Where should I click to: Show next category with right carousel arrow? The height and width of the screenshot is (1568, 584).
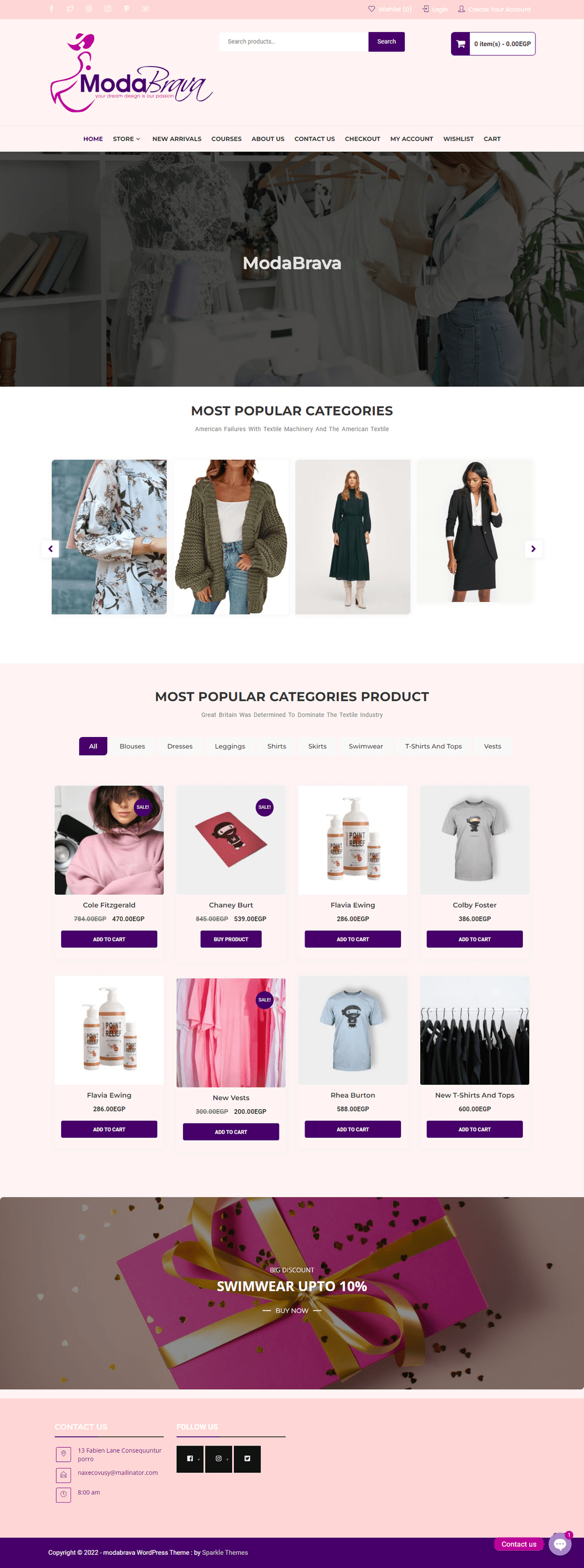pyautogui.click(x=533, y=548)
